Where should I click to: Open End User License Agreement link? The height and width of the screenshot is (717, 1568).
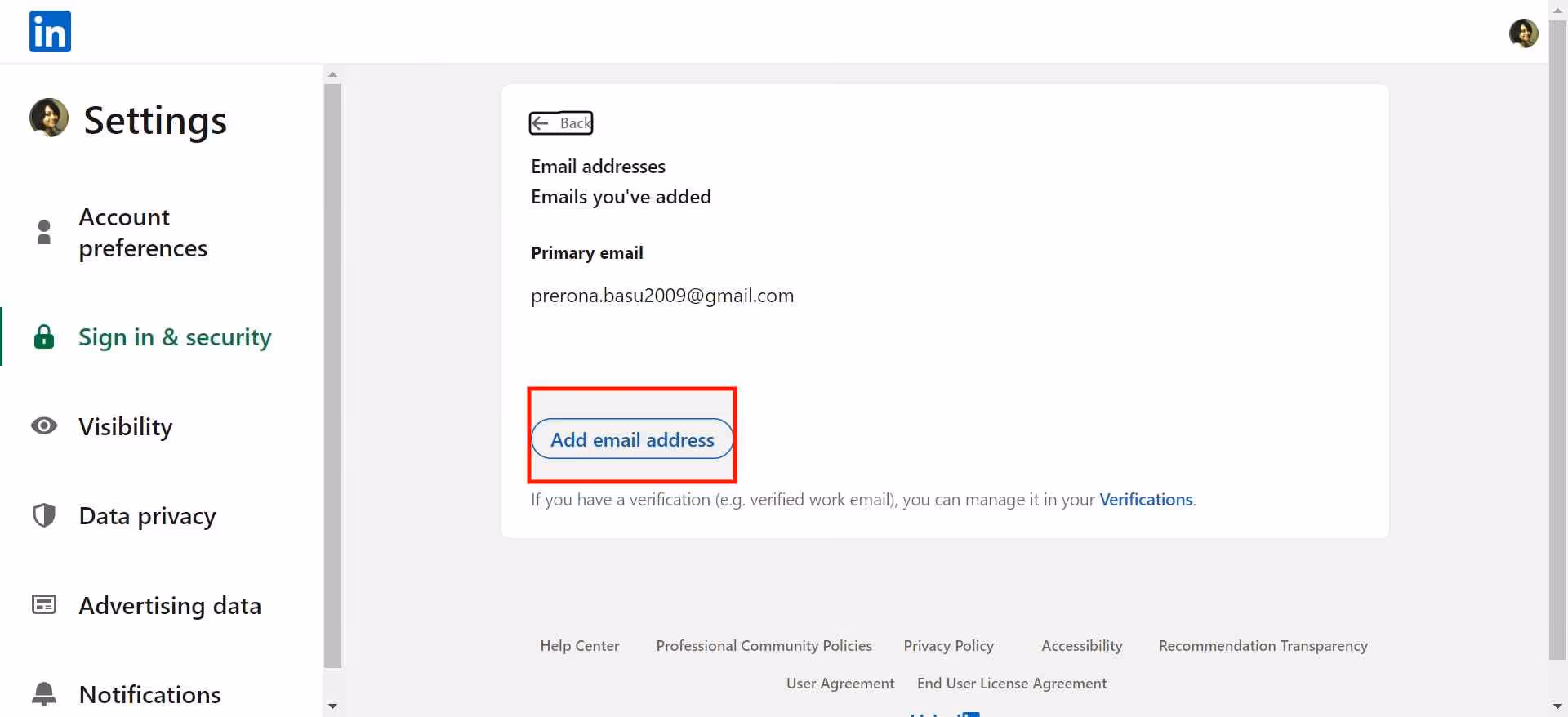1012,684
